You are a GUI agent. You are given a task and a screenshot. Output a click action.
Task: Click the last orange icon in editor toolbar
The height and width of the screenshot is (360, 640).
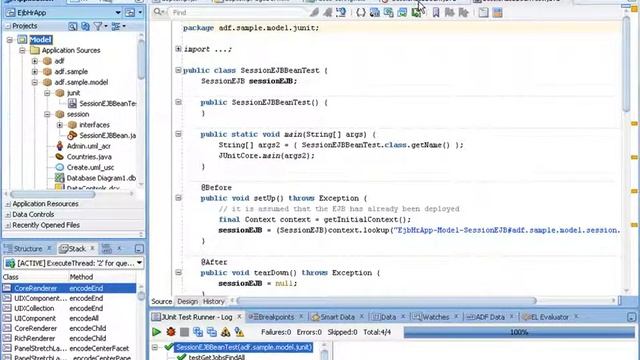pyautogui.click(x=498, y=13)
